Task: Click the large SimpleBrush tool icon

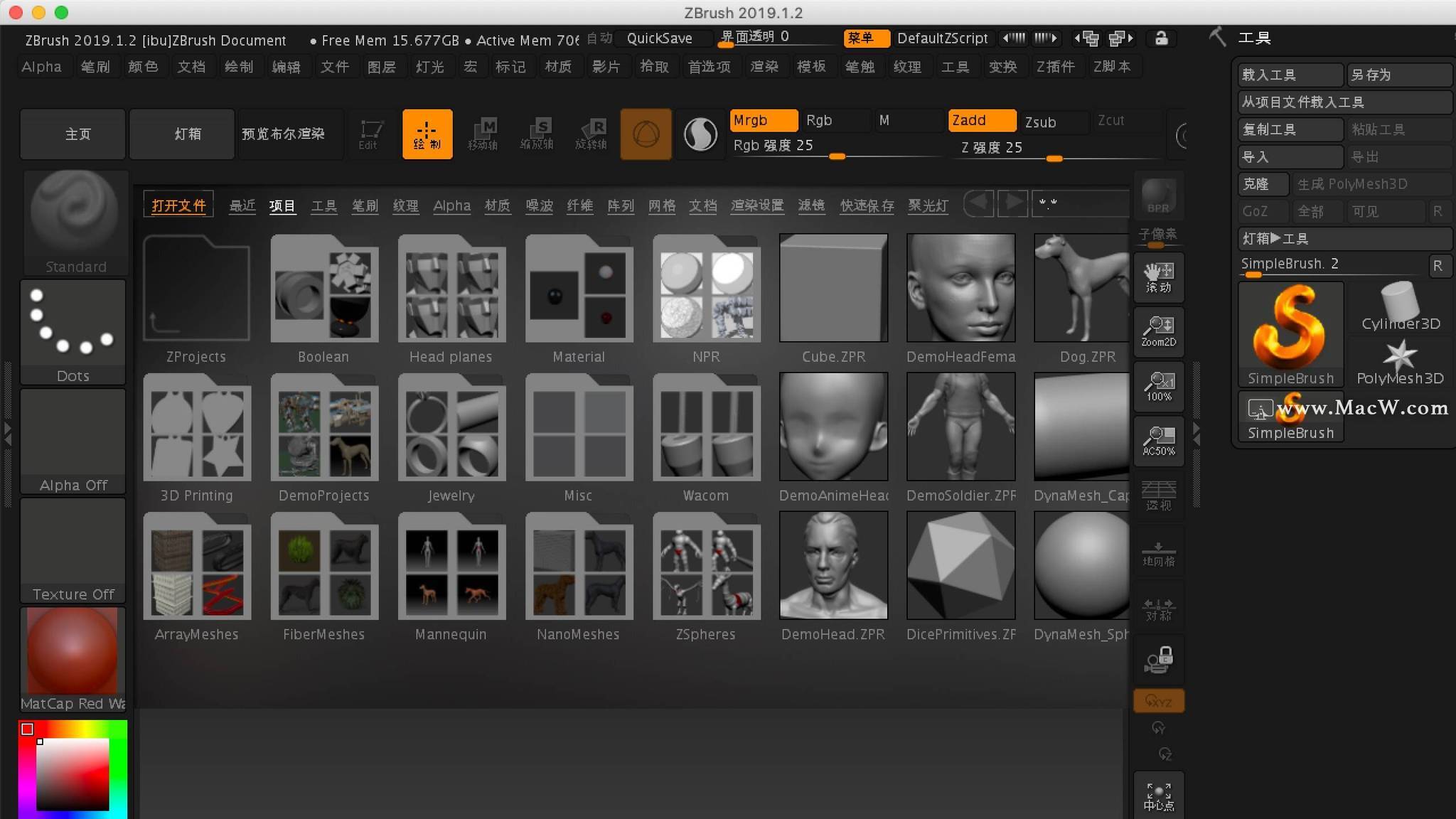Action: pos(1291,334)
